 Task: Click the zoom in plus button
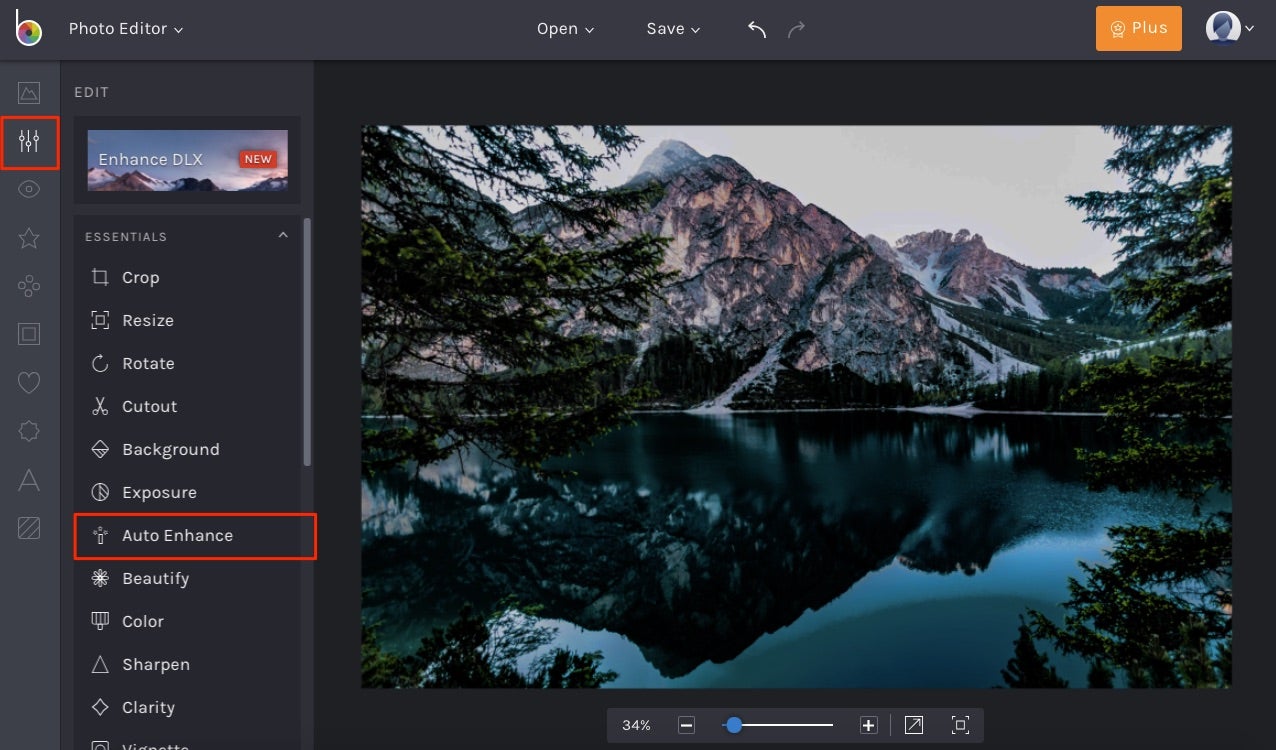(868, 725)
